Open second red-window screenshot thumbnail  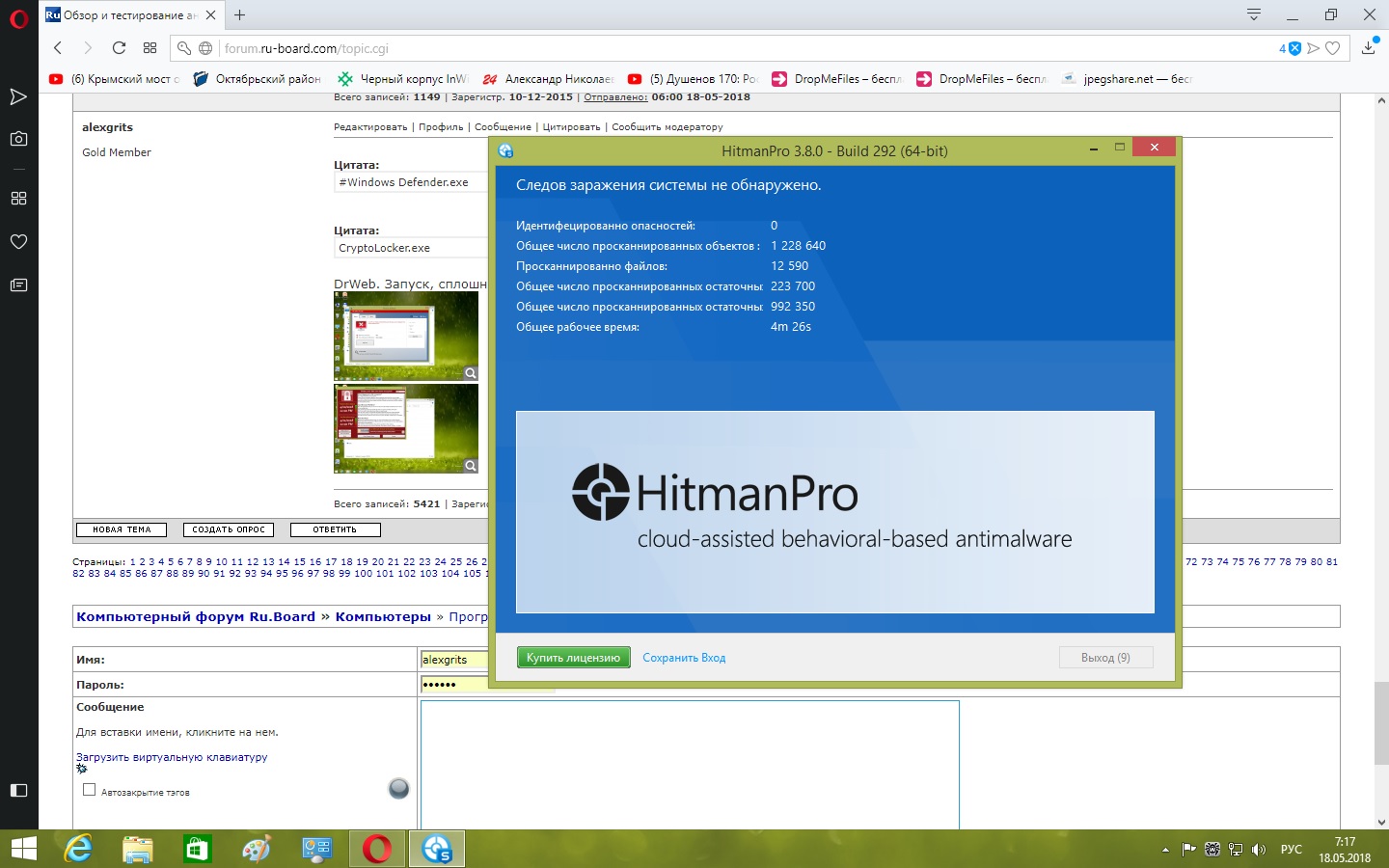pos(406,429)
